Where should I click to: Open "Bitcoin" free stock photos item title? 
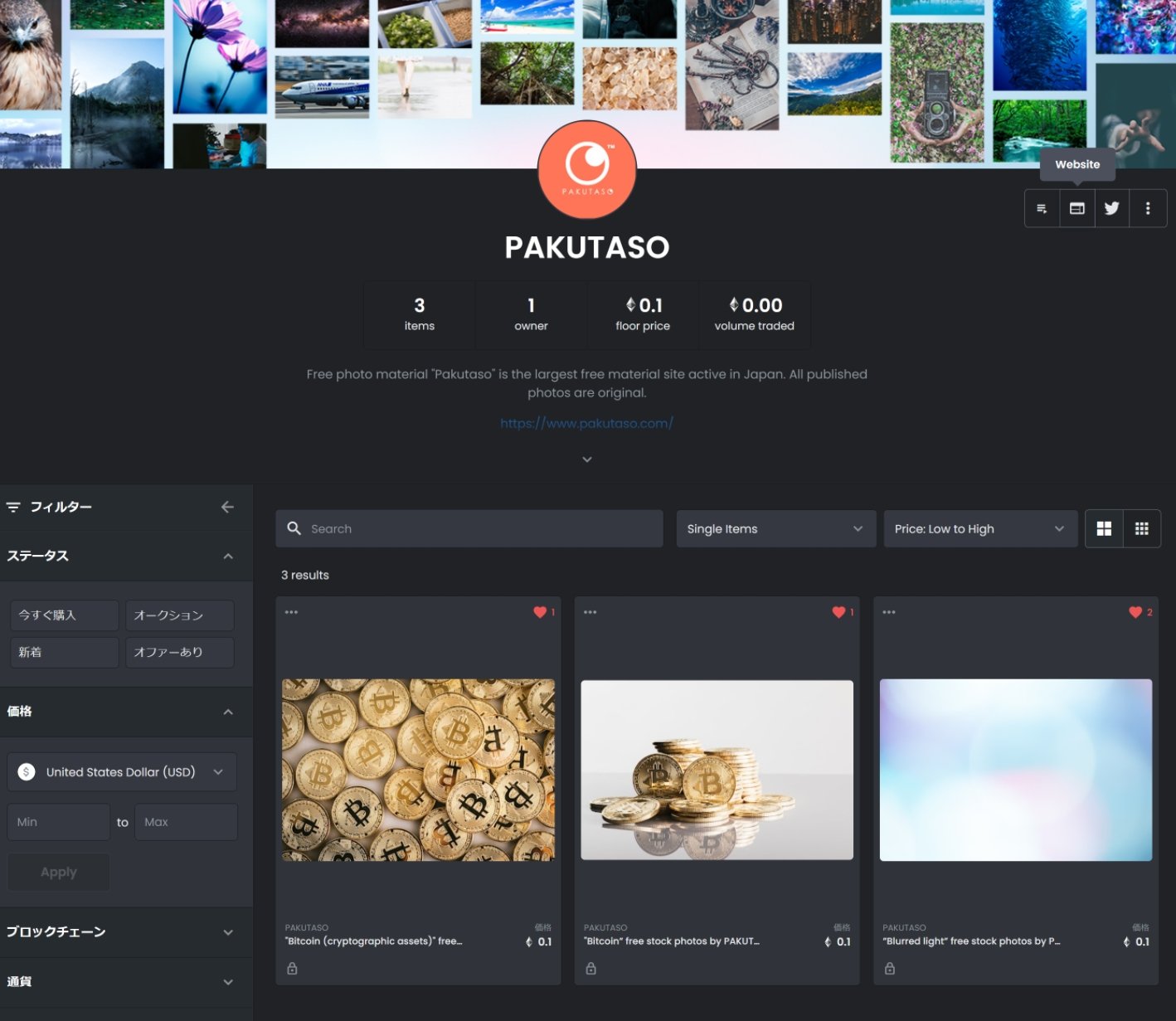672,941
